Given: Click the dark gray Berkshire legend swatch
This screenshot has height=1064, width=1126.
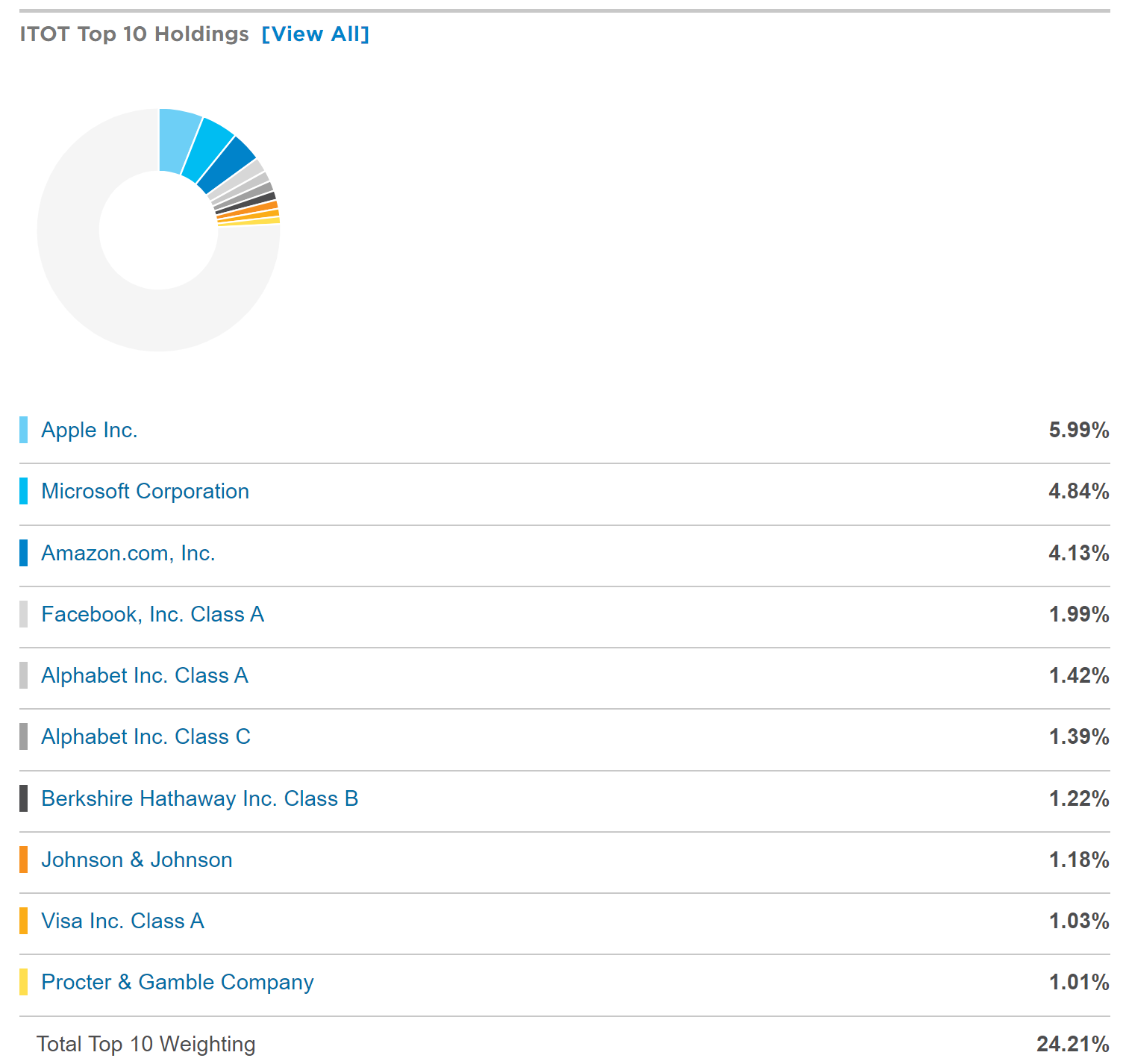Looking at the screenshot, I should coord(24,798).
